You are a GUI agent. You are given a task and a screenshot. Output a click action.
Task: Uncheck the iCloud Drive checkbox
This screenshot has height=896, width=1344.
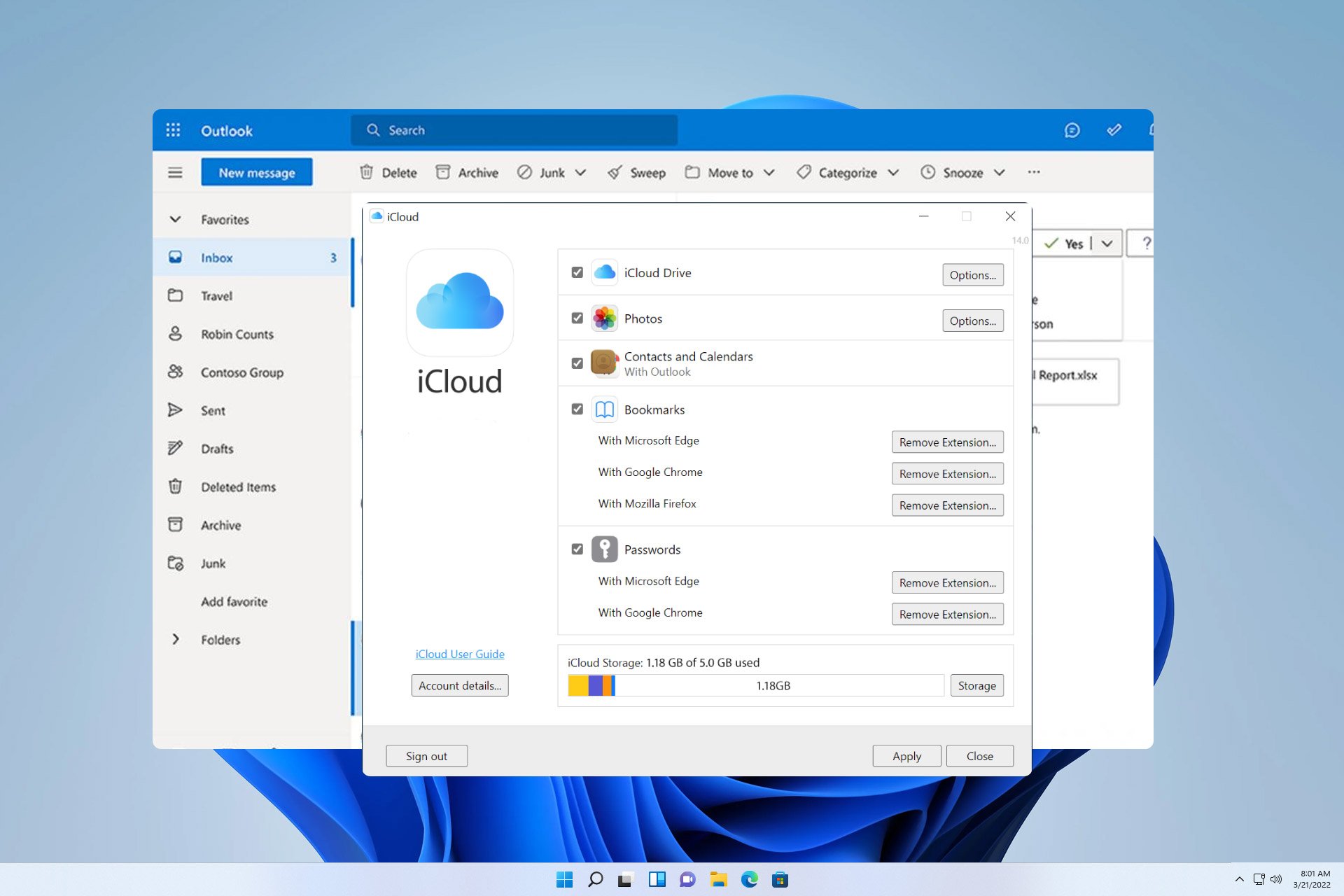577,272
